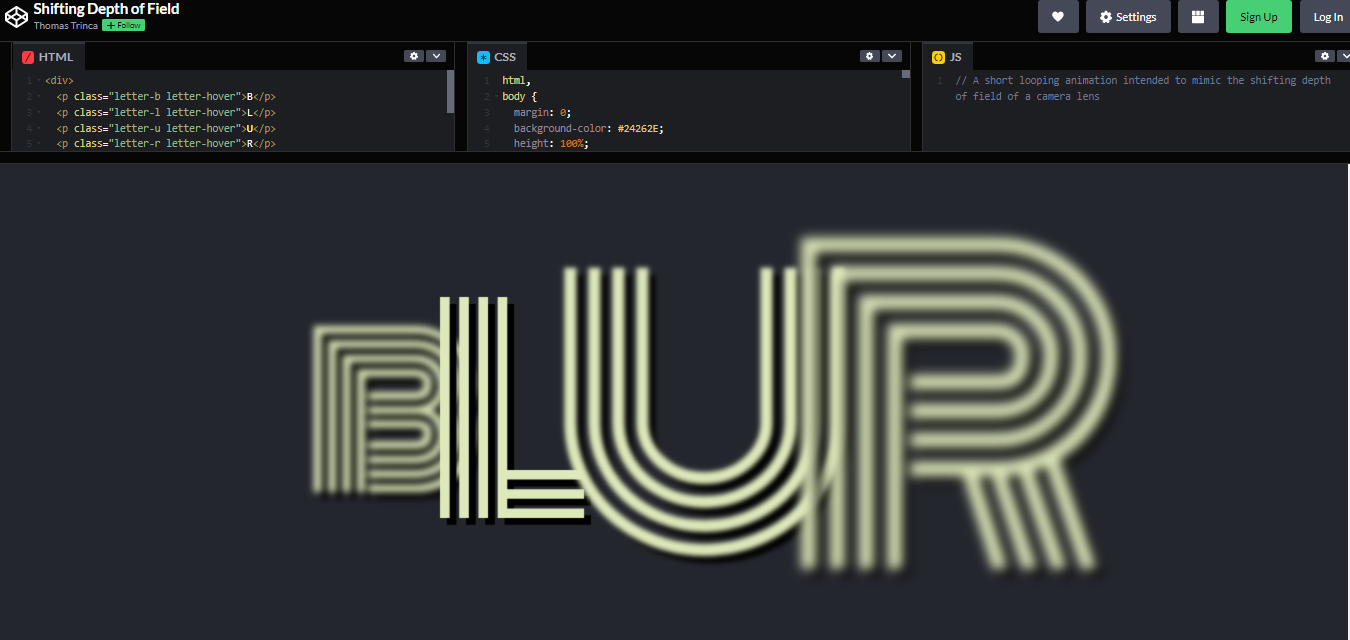Switch to the JS editor tab
Screen dimensions: 1350x640
(955, 56)
